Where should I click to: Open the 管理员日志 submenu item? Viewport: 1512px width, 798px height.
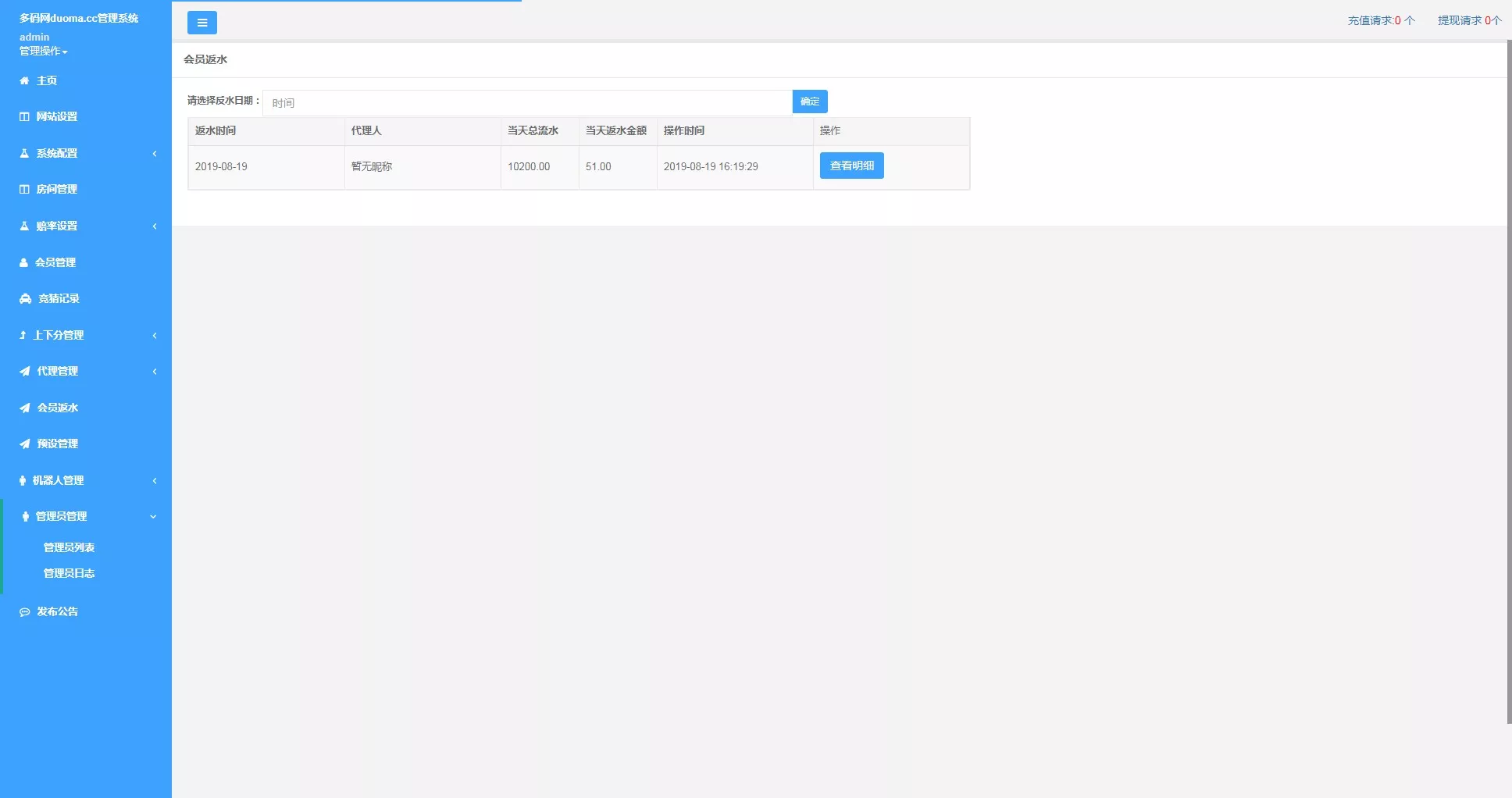click(x=69, y=573)
